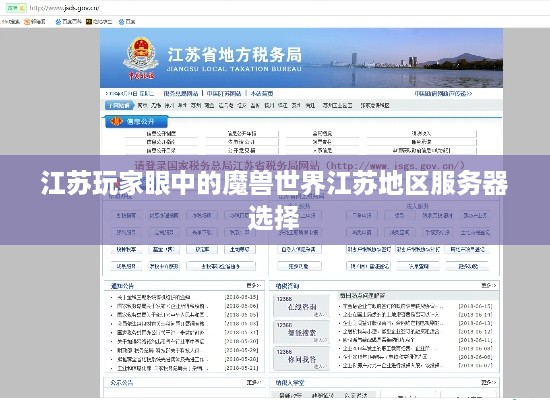
Task: Open the bookmark with the black square icon
Action: [x=99, y=22]
